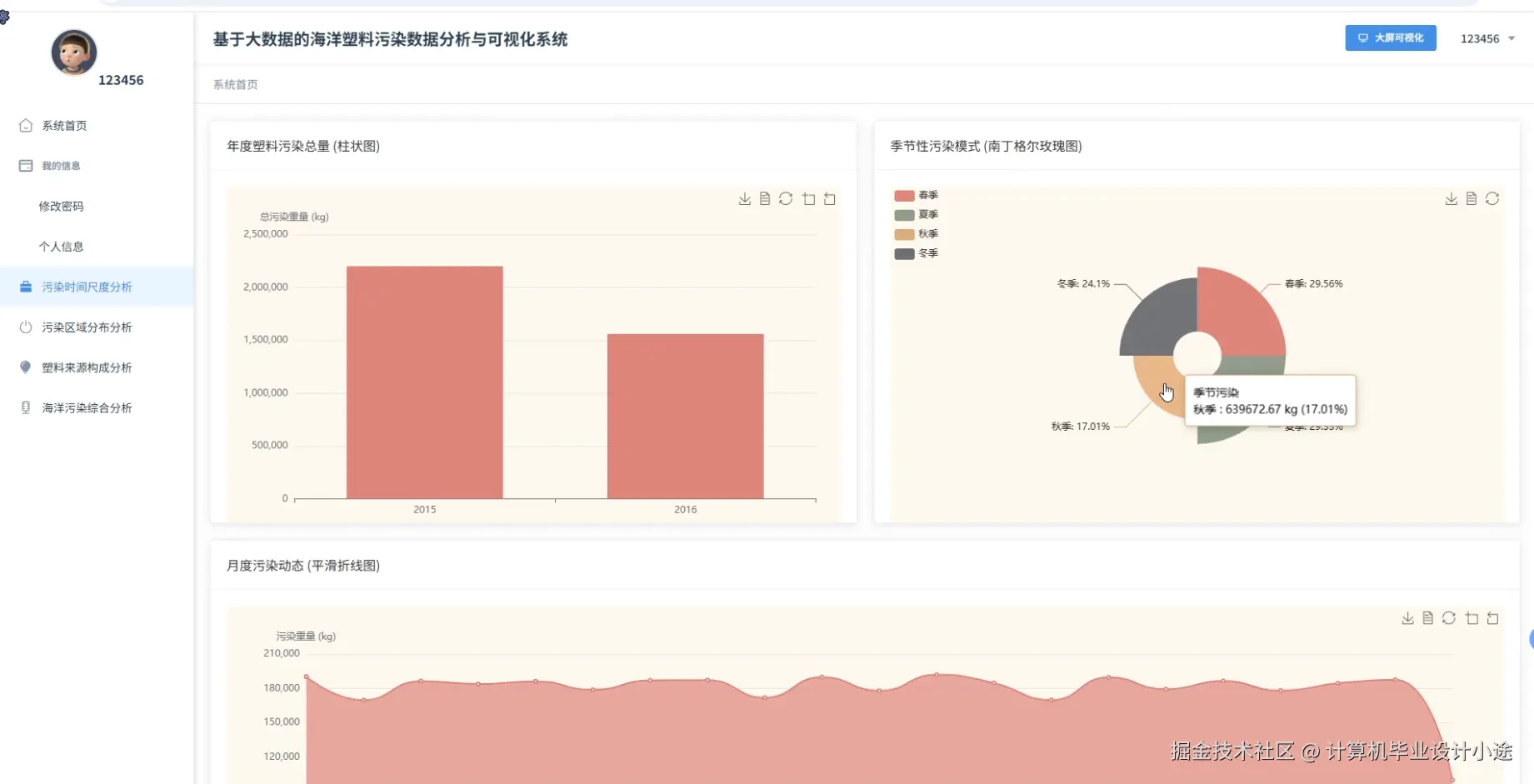This screenshot has width=1534, height=784.
Task: Save the rose chart as an image
Action: click(x=1451, y=198)
